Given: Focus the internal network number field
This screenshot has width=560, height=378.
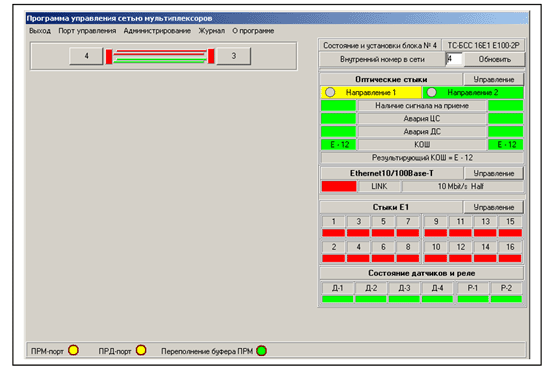Looking at the screenshot, I should pyautogui.click(x=454, y=59).
